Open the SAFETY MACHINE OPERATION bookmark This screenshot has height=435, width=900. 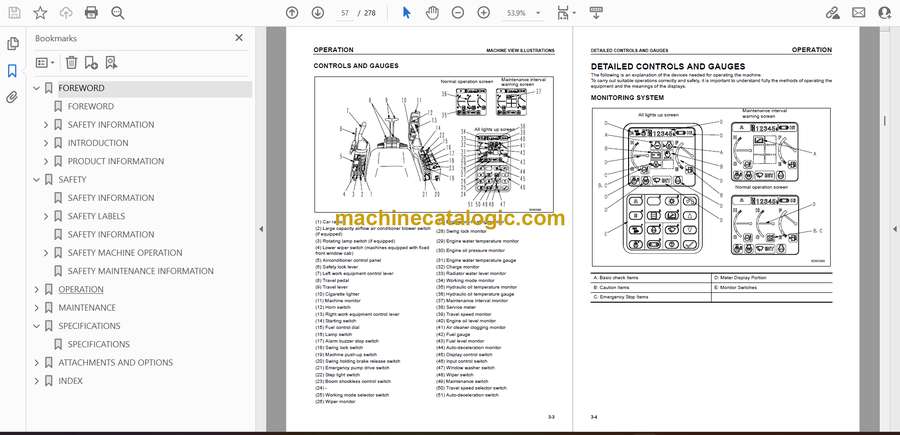click(125, 253)
